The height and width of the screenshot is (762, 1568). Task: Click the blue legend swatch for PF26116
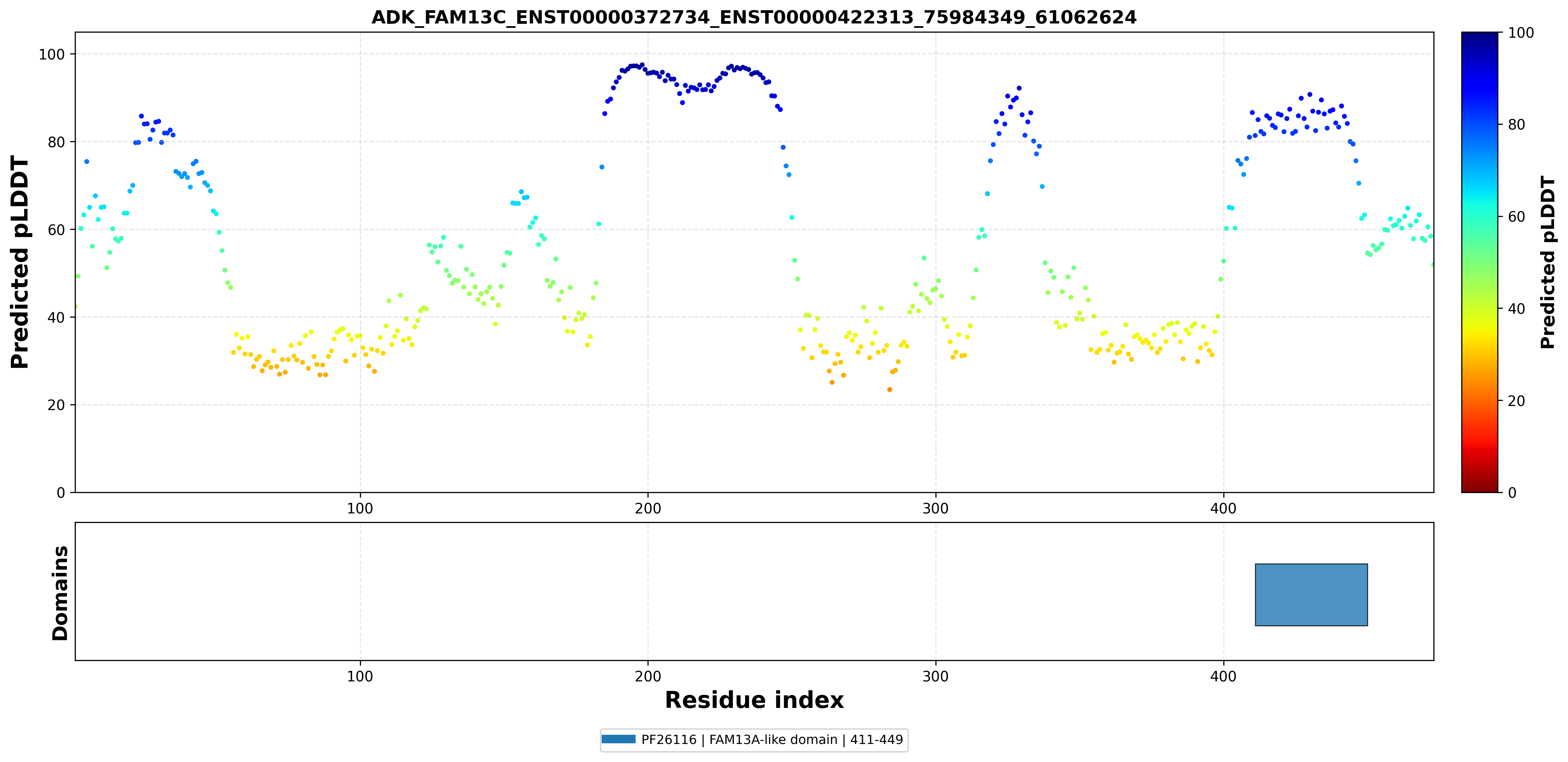pos(618,740)
